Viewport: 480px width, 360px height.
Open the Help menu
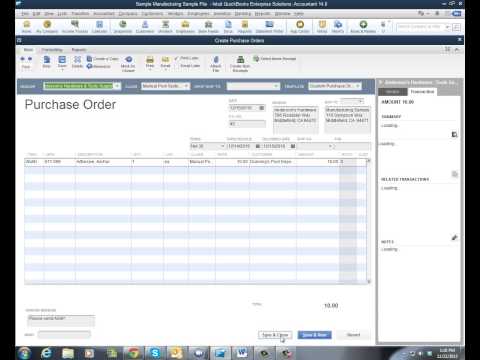(299, 14)
